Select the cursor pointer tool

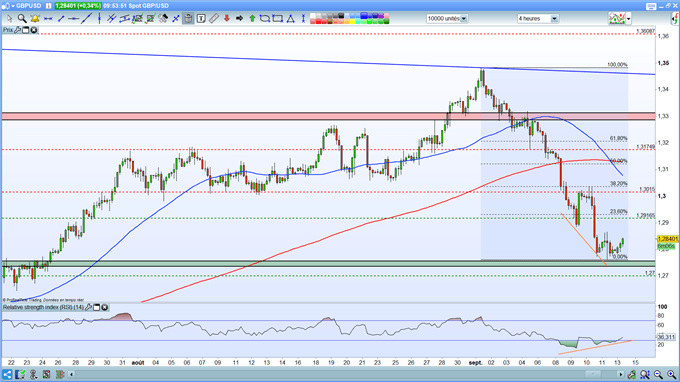pos(10,19)
